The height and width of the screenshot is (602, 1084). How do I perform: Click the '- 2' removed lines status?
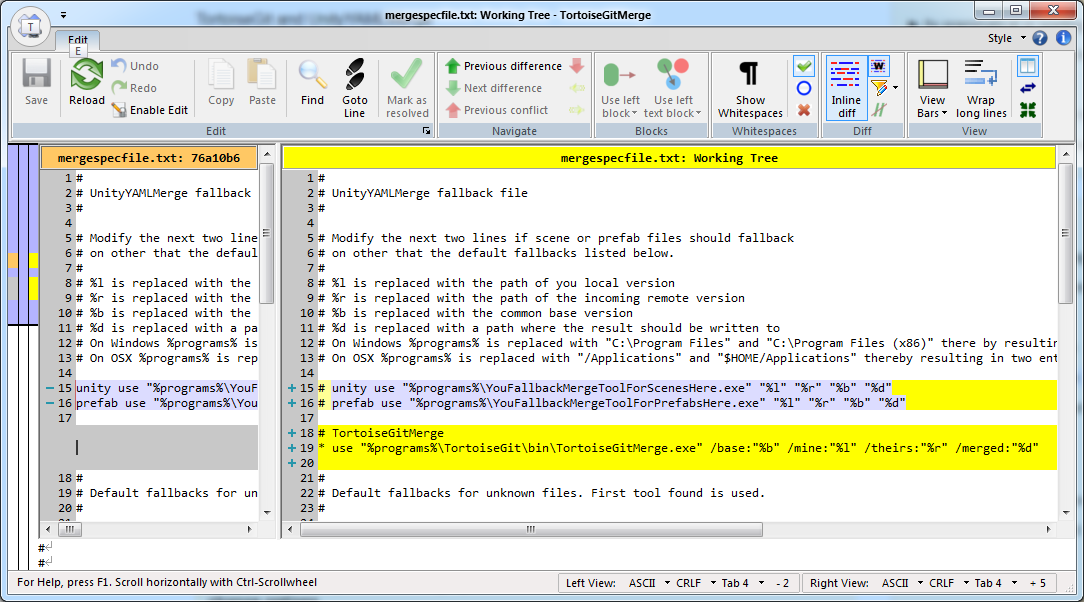point(782,583)
